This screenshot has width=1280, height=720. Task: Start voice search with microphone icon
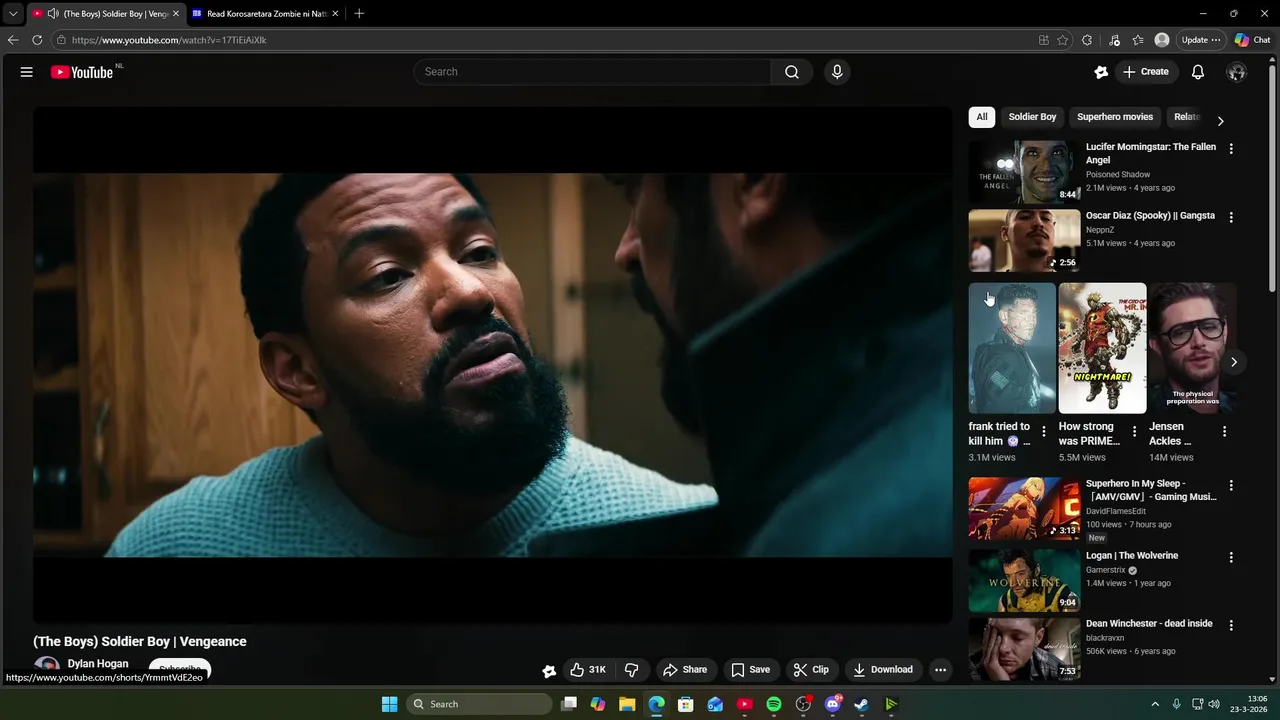click(837, 72)
